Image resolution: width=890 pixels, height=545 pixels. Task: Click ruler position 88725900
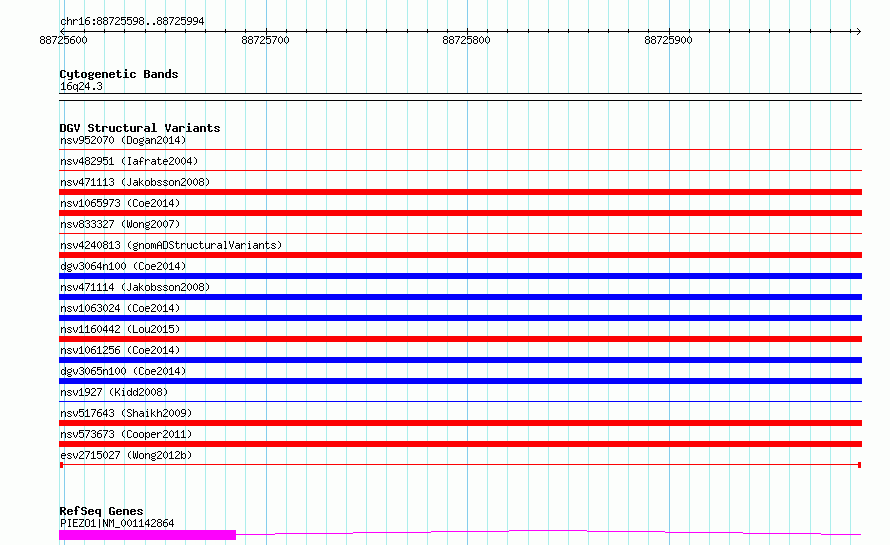(x=668, y=40)
